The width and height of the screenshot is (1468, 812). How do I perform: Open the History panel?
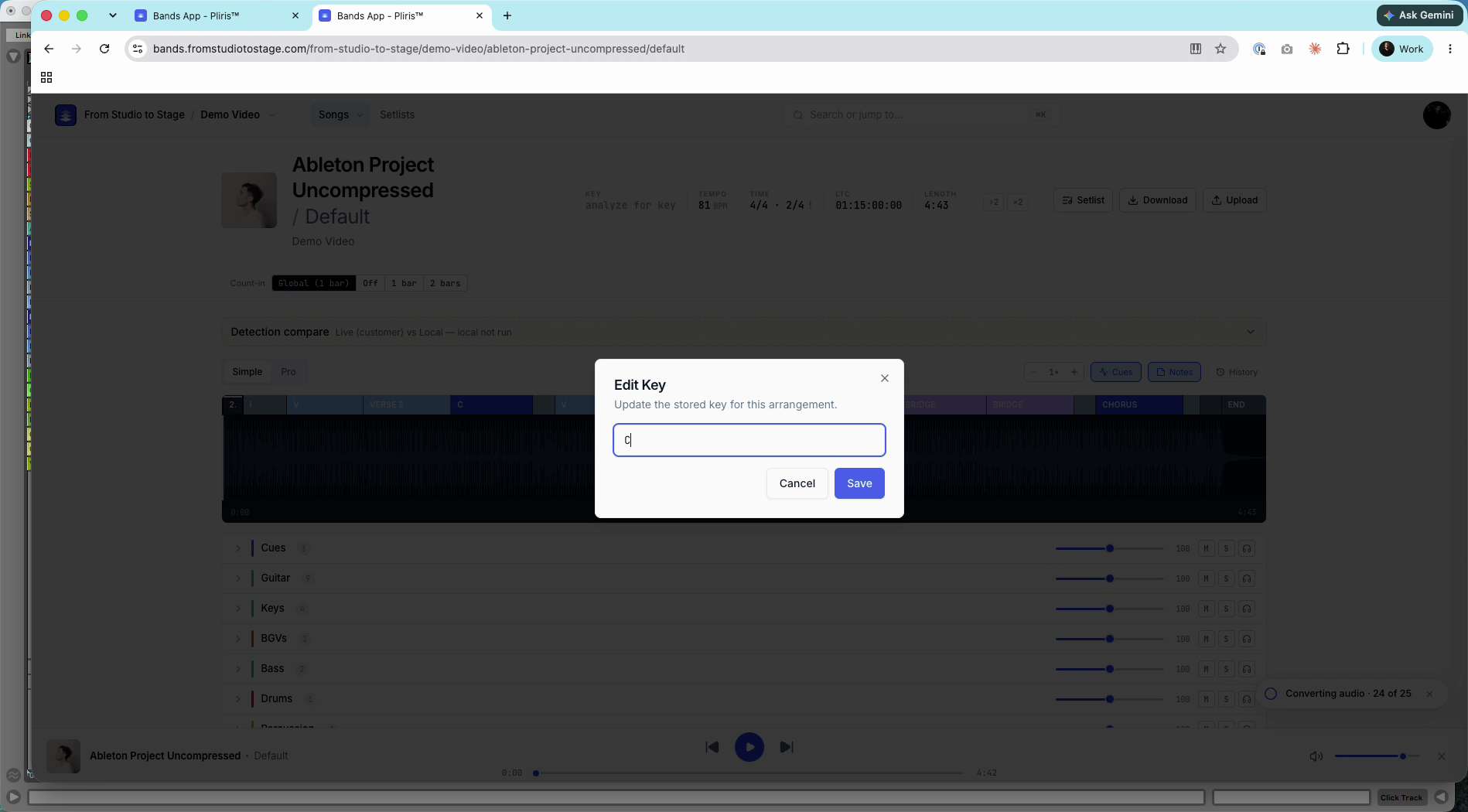(x=1237, y=372)
